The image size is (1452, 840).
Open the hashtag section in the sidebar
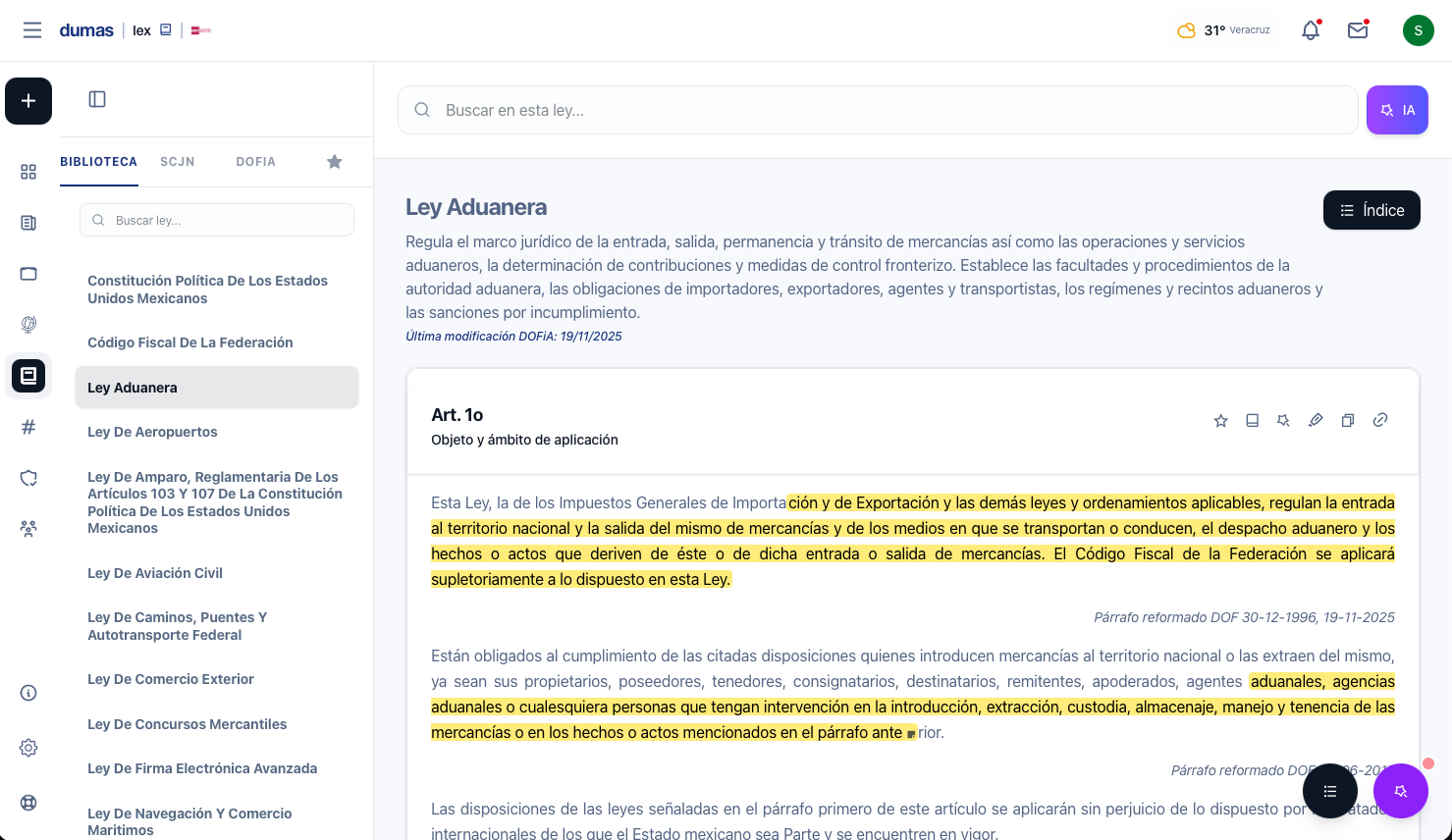[x=28, y=427]
